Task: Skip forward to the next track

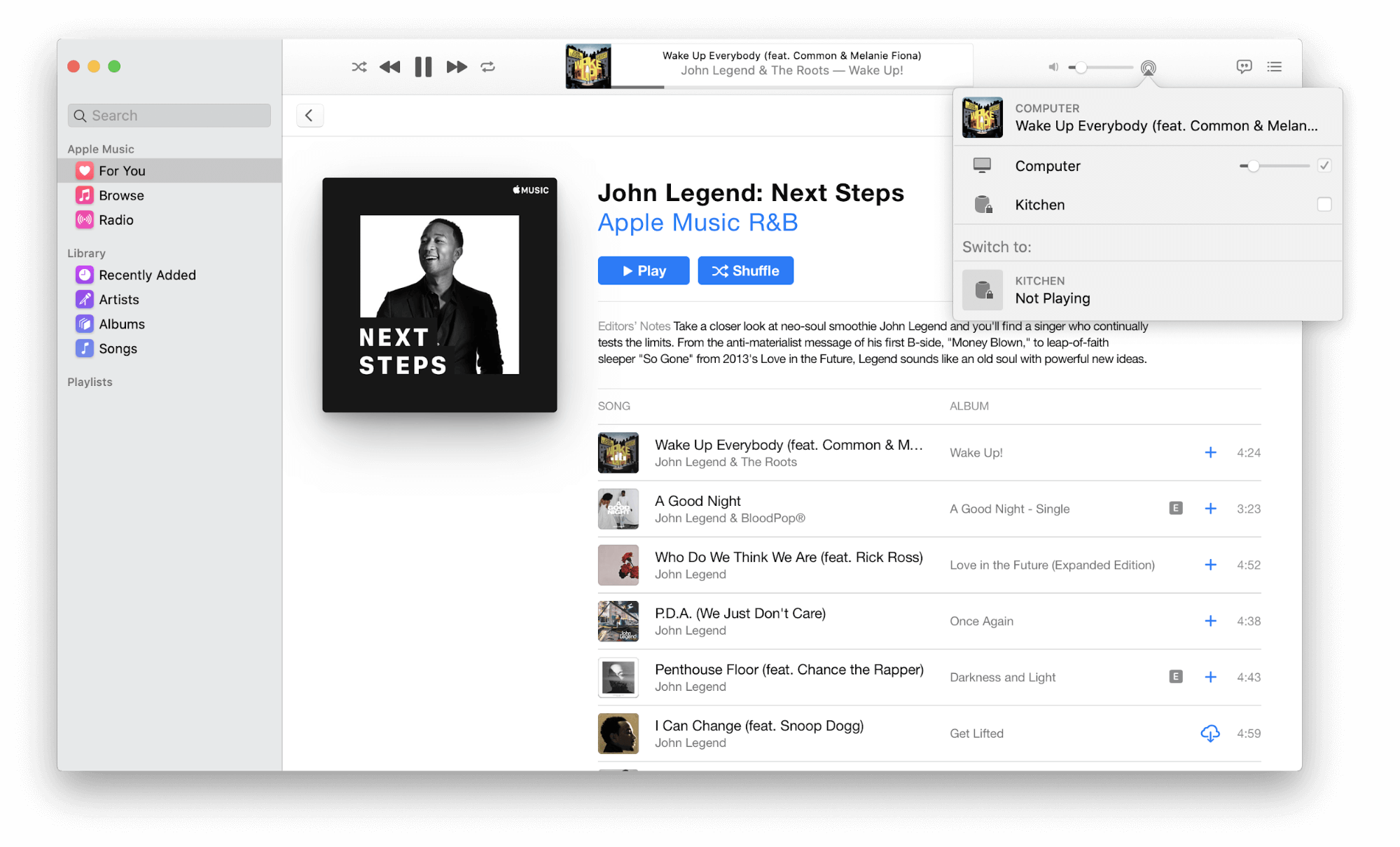Action: click(x=456, y=67)
